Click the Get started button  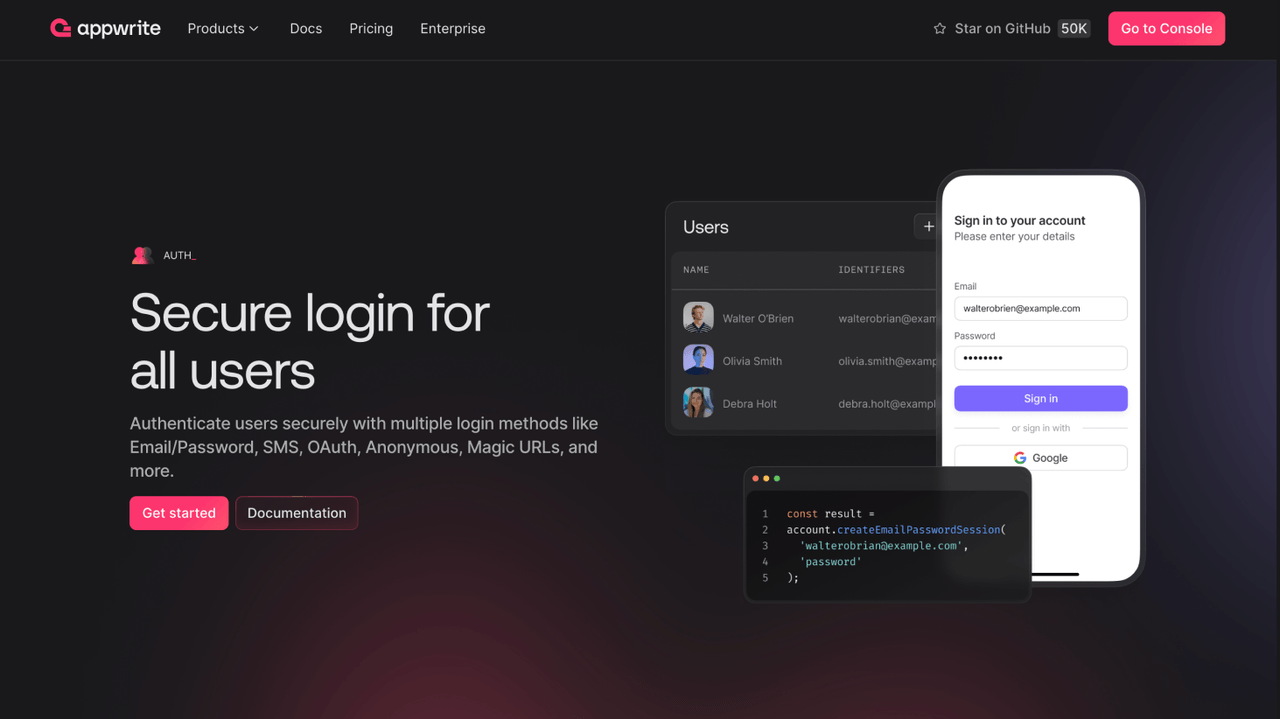[178, 512]
